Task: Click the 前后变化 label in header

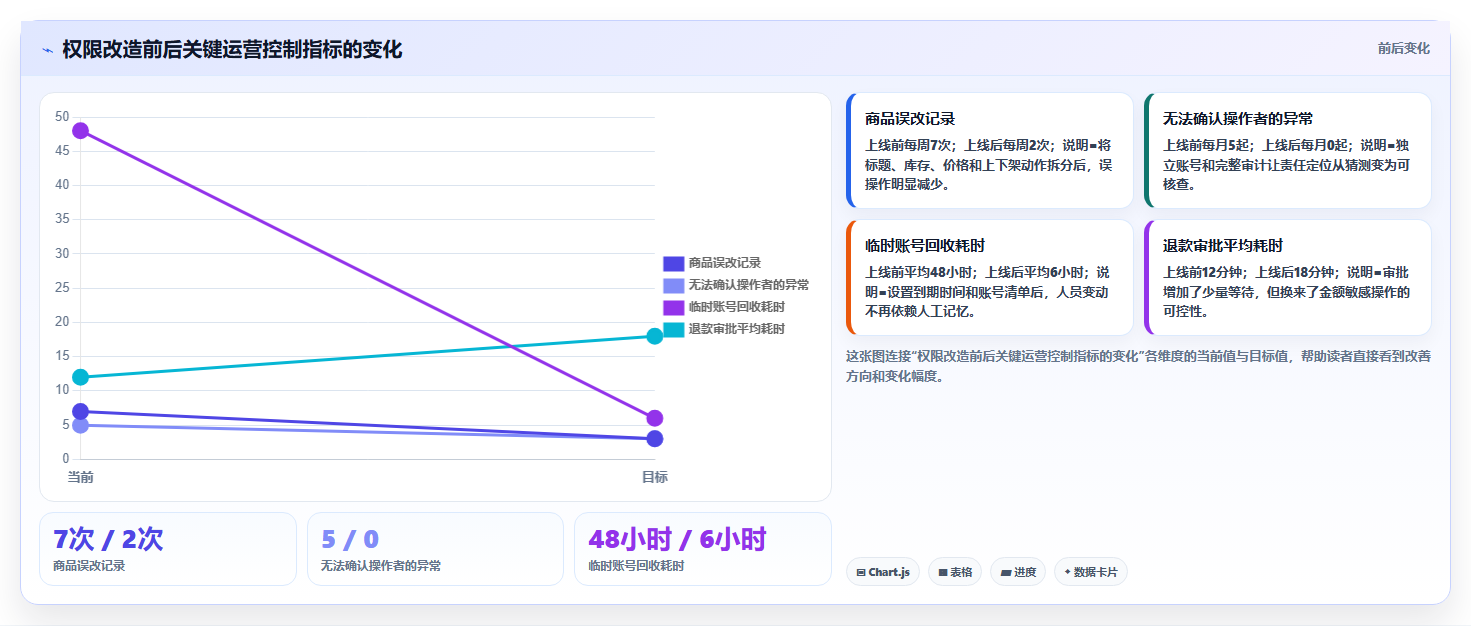Action: pos(1403,49)
